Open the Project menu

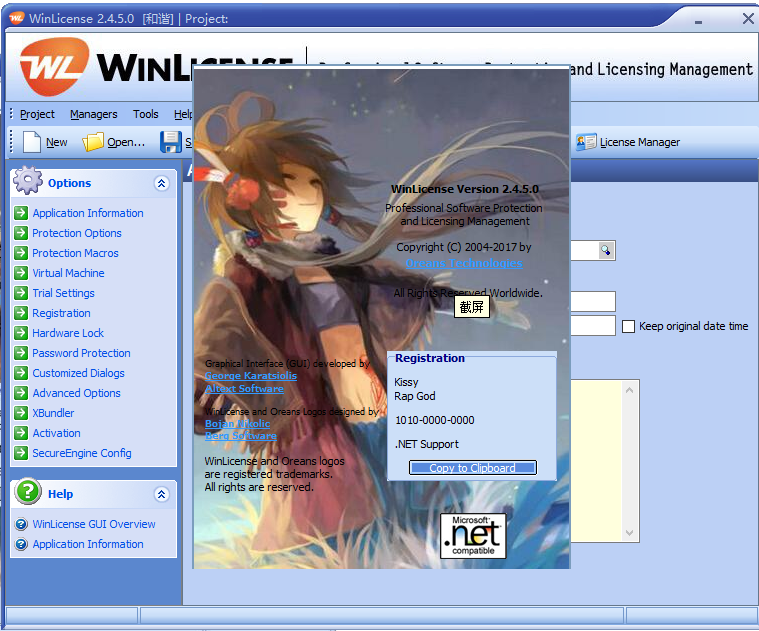[x=37, y=114]
